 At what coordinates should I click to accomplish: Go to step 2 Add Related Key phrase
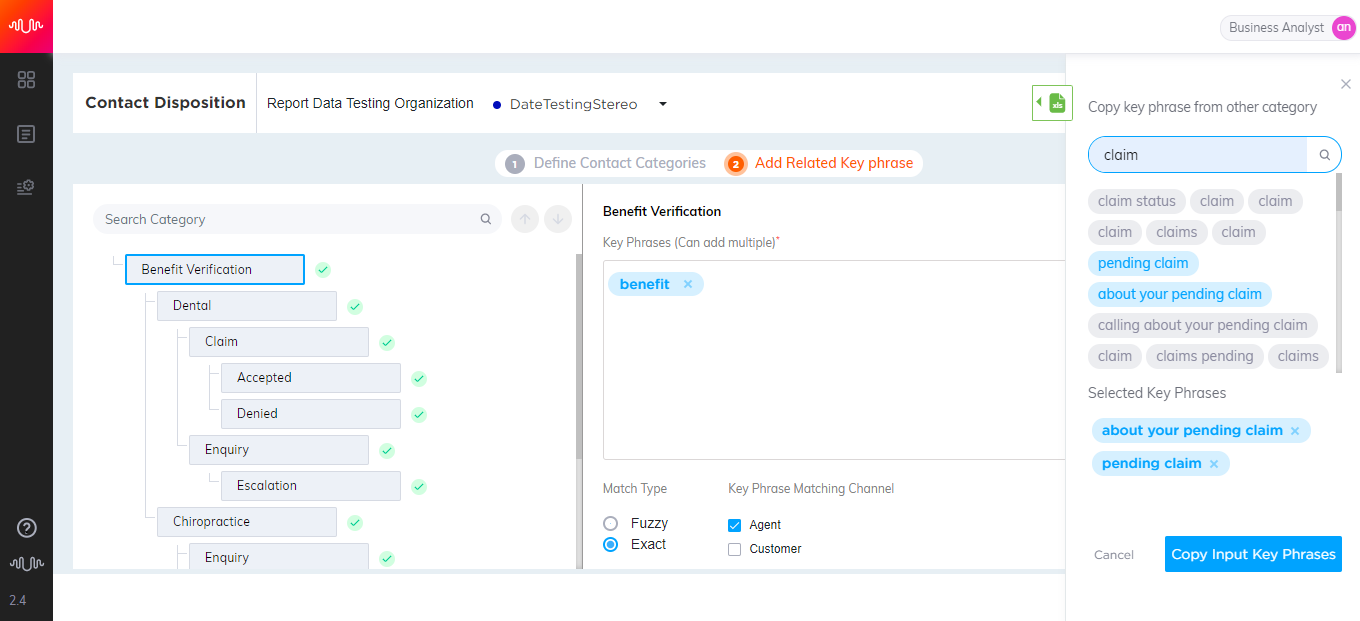(820, 163)
